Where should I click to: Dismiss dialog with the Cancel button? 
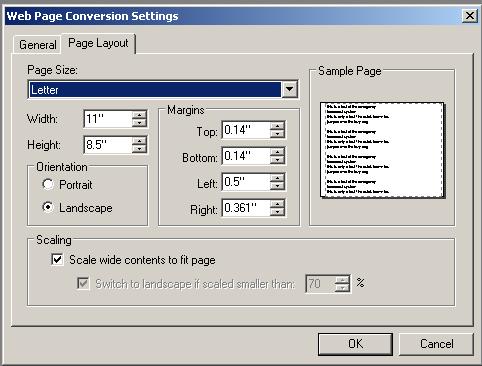tap(436, 344)
